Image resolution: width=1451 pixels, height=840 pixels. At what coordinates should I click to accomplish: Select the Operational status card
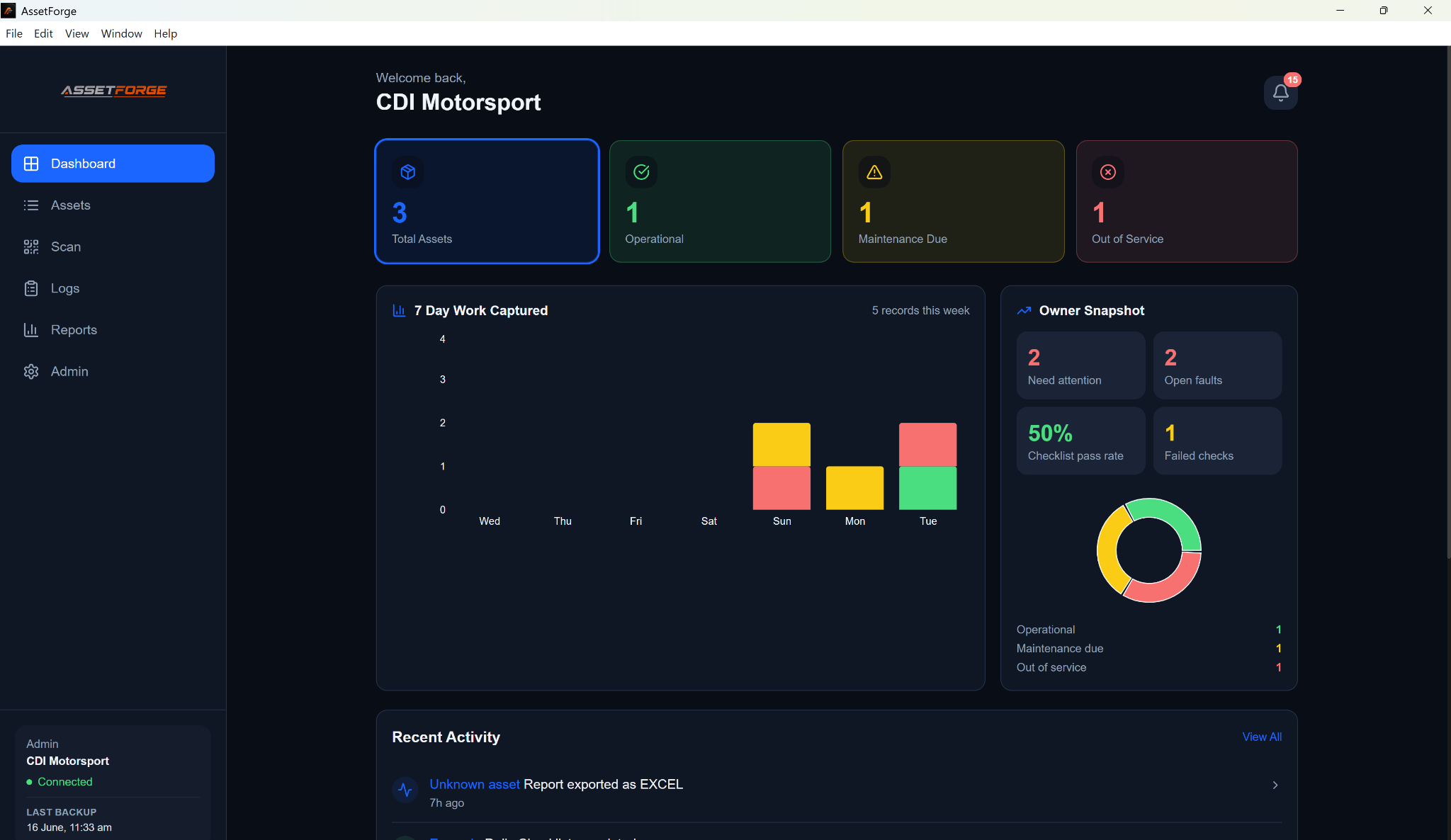click(x=720, y=201)
